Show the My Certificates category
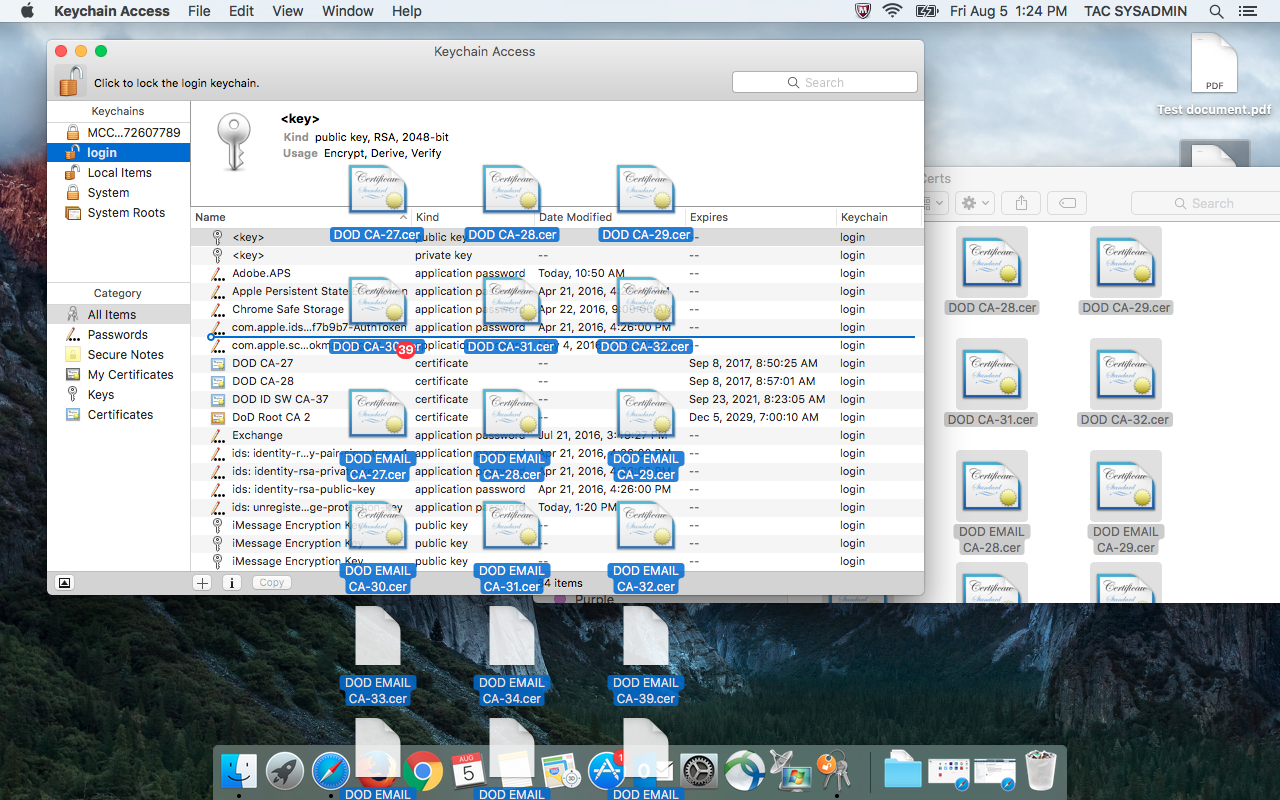Screen dimensions: 1280x800 pyautogui.click(x=118, y=375)
